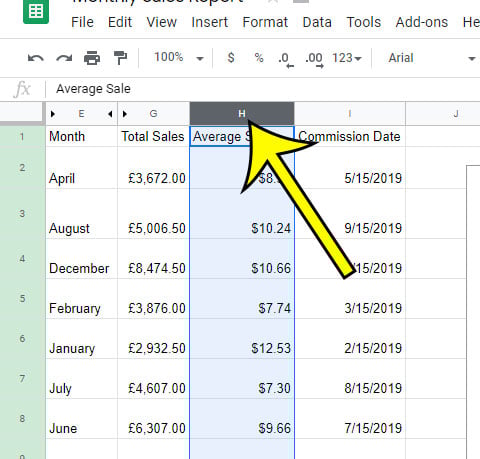The image size is (480, 459).
Task: Activate the paint format tool
Action: click(120, 58)
